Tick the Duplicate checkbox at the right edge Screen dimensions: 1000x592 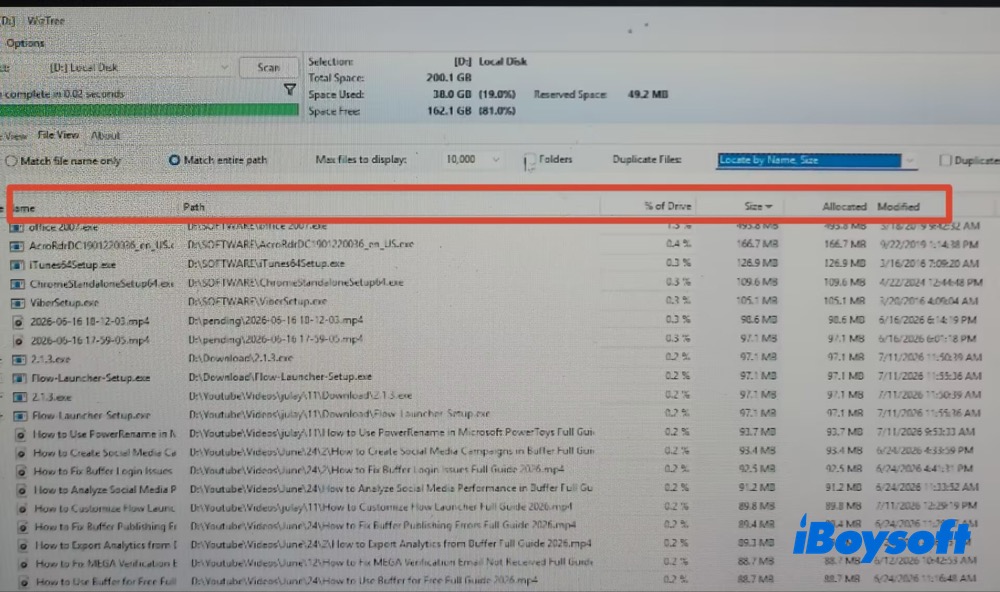[x=945, y=160]
